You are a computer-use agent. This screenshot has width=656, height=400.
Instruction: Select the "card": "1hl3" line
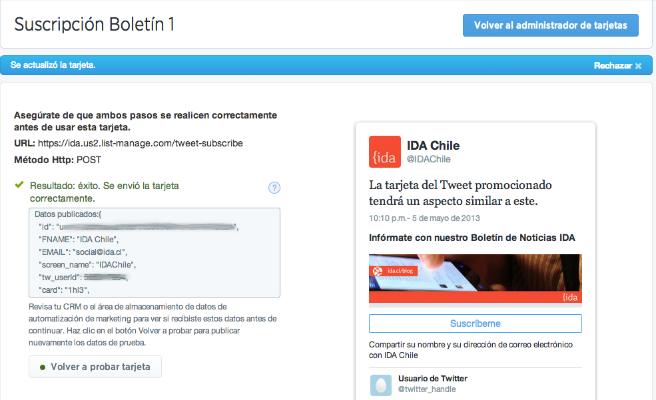click(64, 290)
